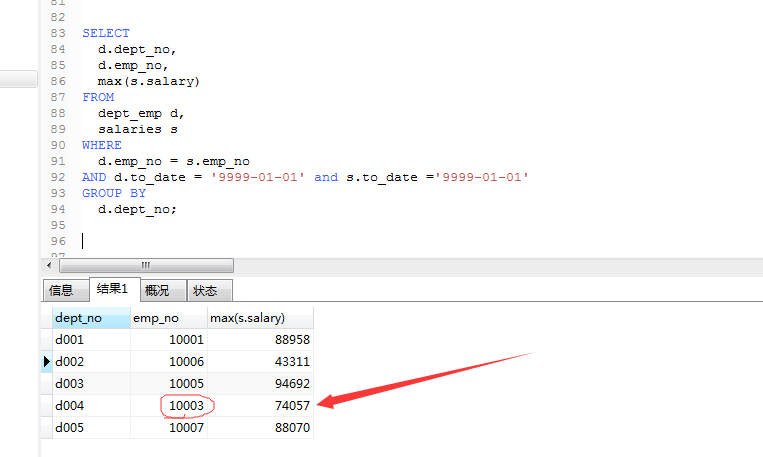Viewport: 763px width, 457px height.
Task: Select the d001 cell
Action: pos(91,339)
